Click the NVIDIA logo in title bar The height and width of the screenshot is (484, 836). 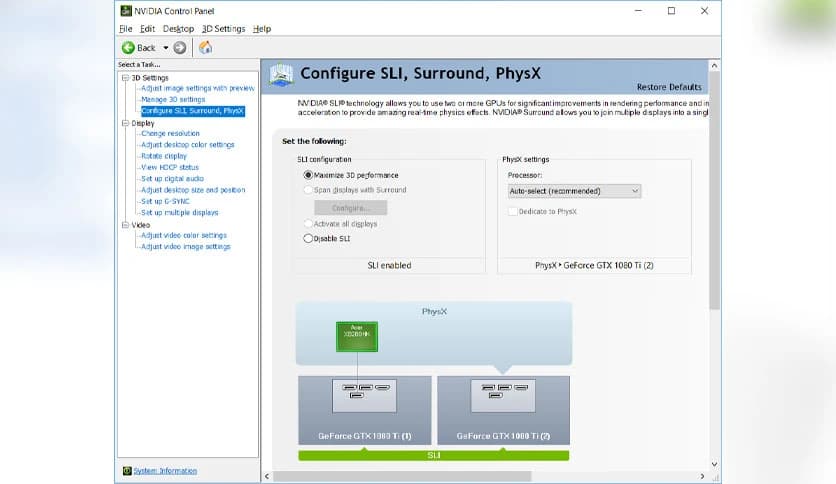(x=125, y=10)
